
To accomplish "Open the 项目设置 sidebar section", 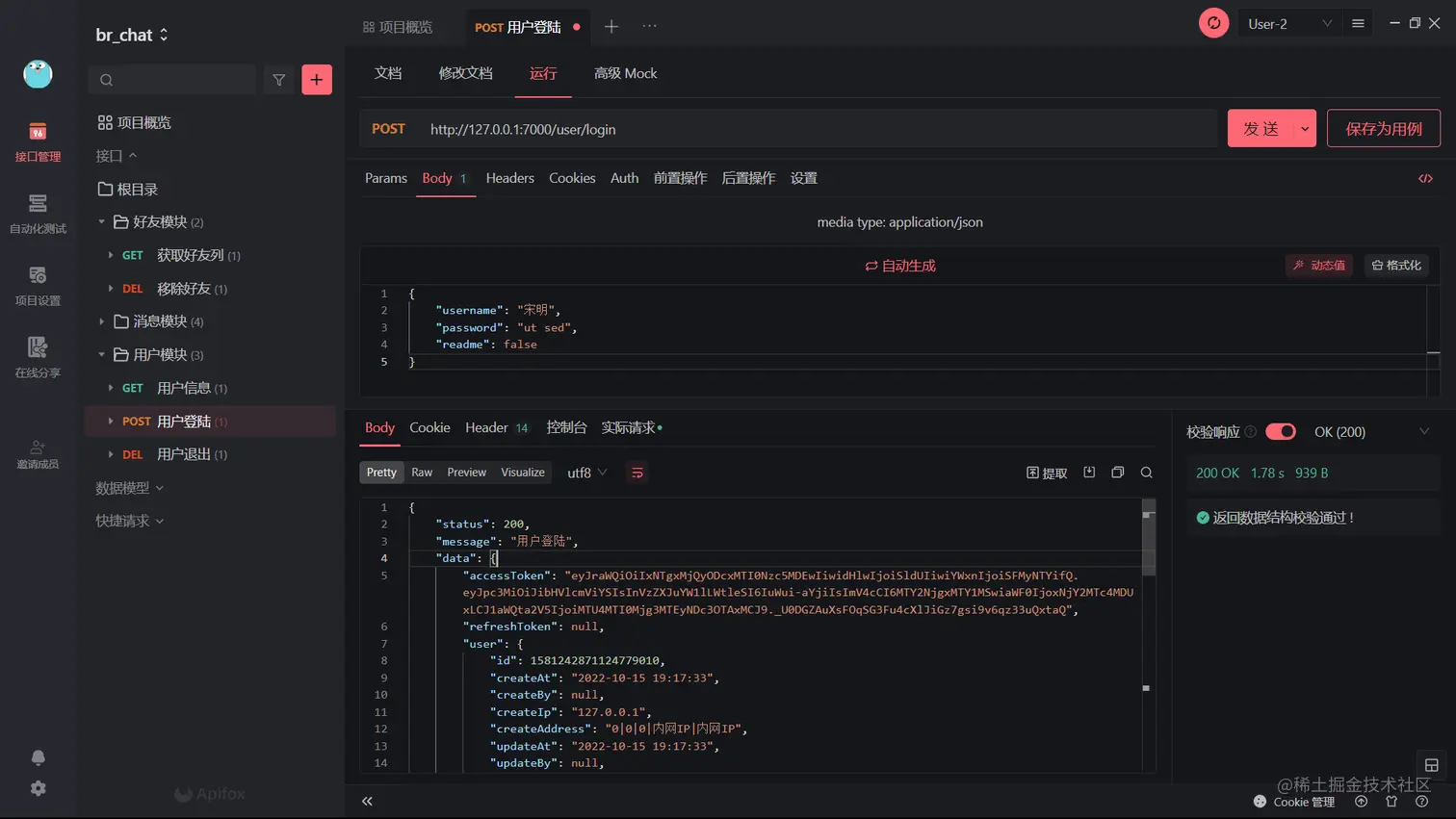I will 38,286.
